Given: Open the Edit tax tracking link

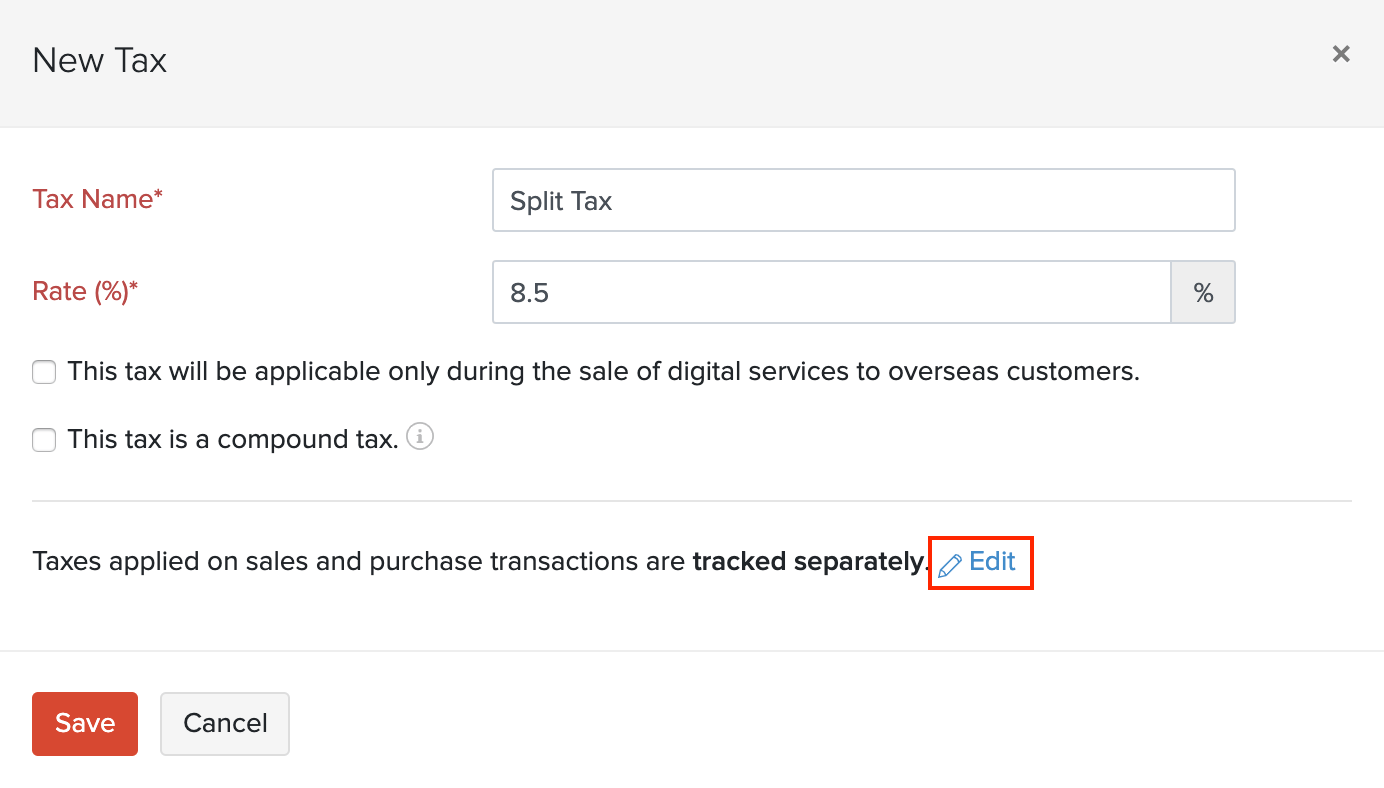Looking at the screenshot, I should click(x=992, y=562).
